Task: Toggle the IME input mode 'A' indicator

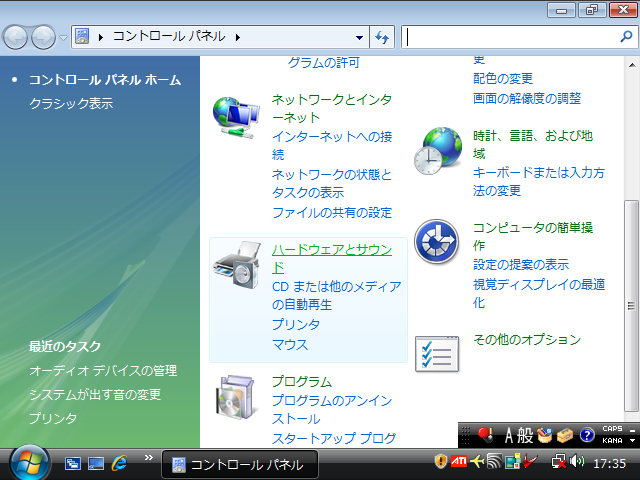Action: pos(509,435)
